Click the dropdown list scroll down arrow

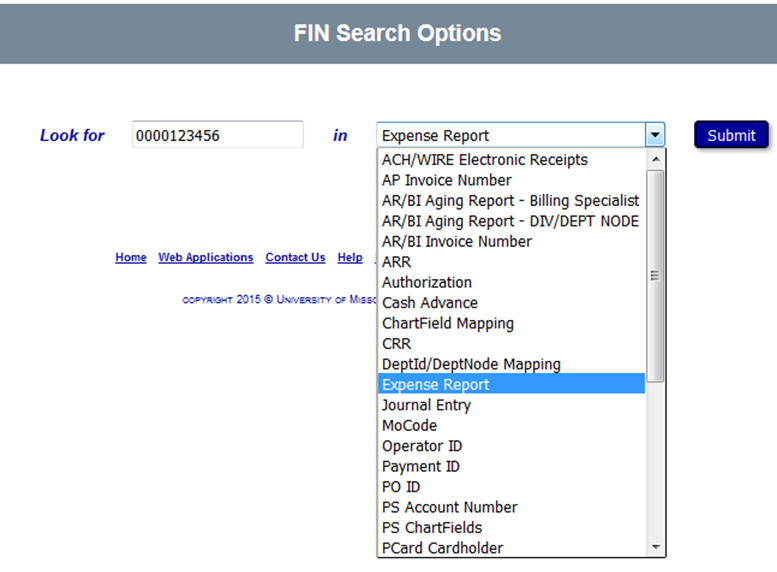pyautogui.click(x=656, y=547)
